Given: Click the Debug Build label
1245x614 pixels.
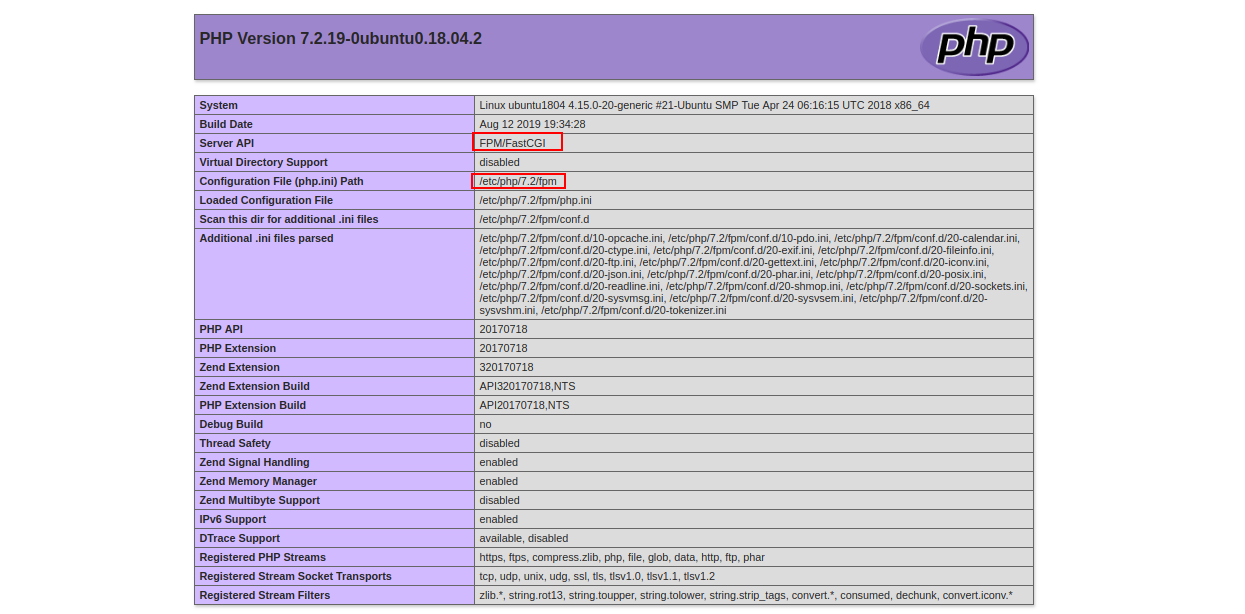Looking at the screenshot, I should tap(231, 424).
